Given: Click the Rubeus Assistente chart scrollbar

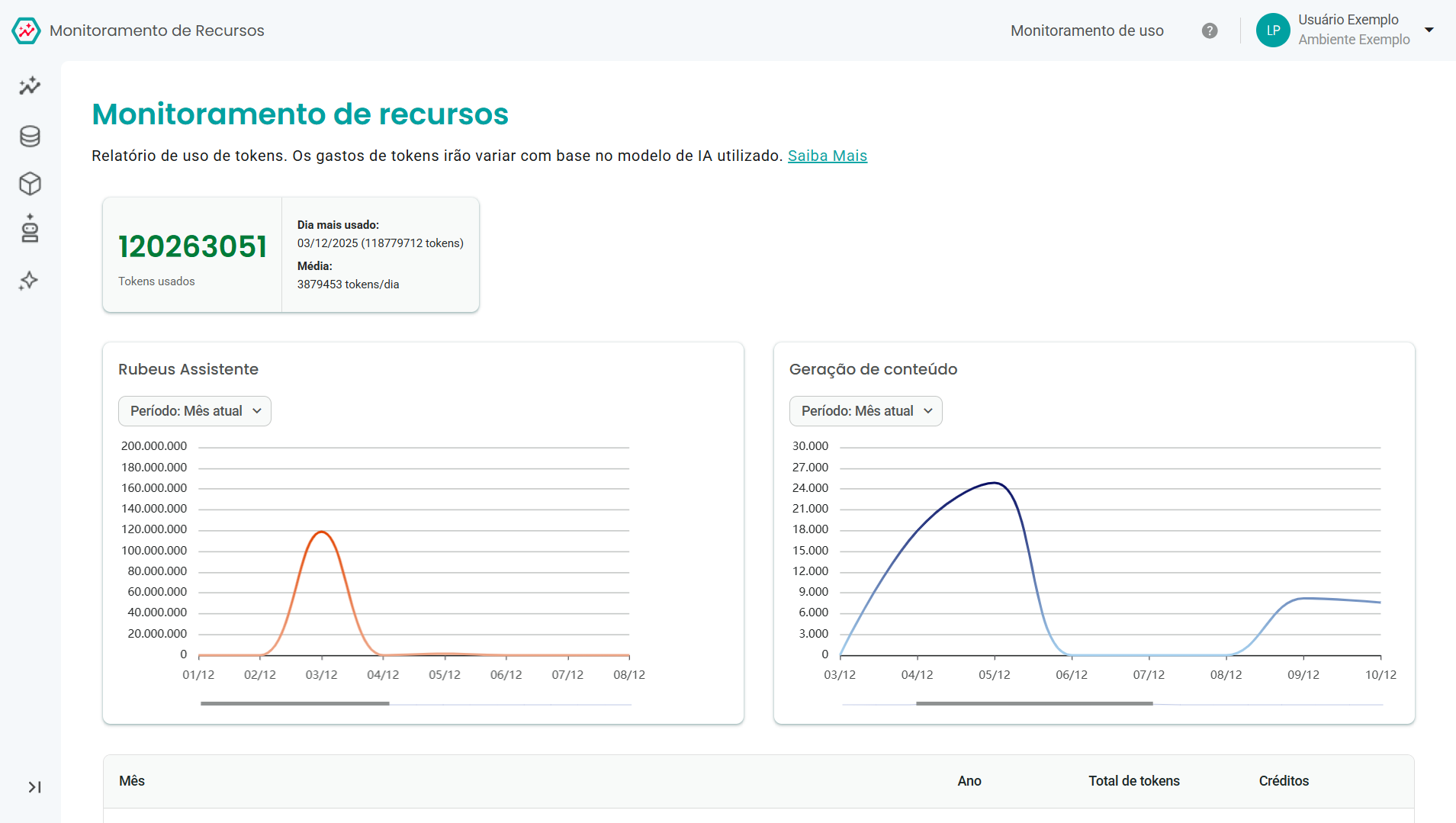Looking at the screenshot, I should click(295, 703).
